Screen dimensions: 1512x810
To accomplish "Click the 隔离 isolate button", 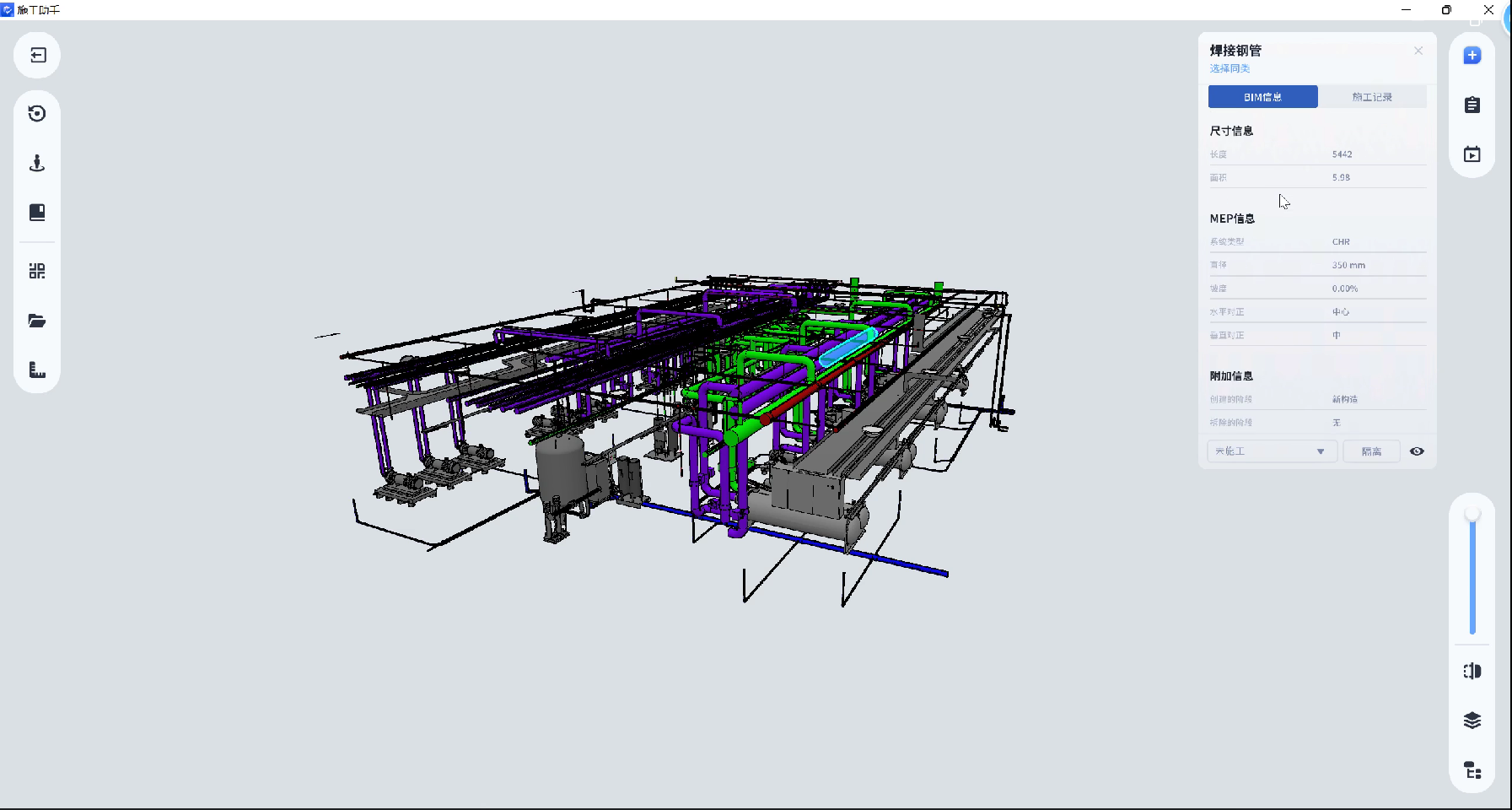I will [x=1371, y=451].
